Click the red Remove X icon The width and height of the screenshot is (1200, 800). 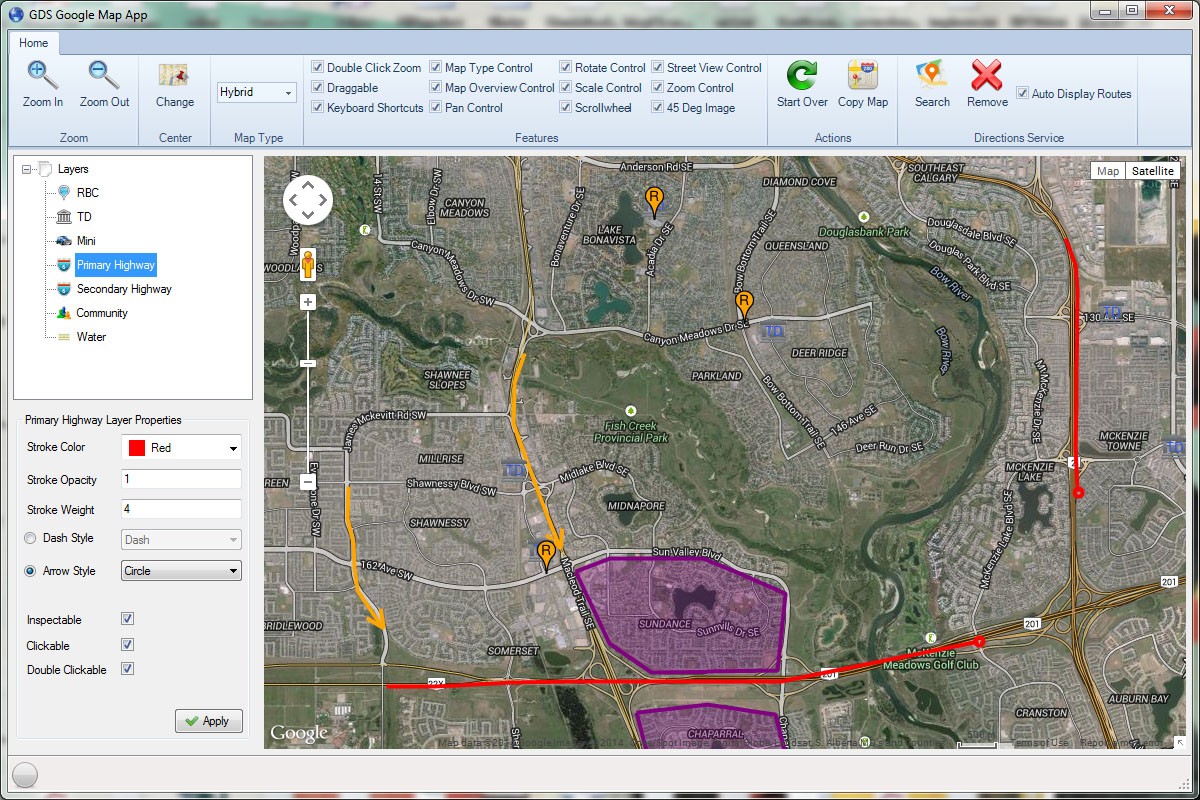click(987, 76)
